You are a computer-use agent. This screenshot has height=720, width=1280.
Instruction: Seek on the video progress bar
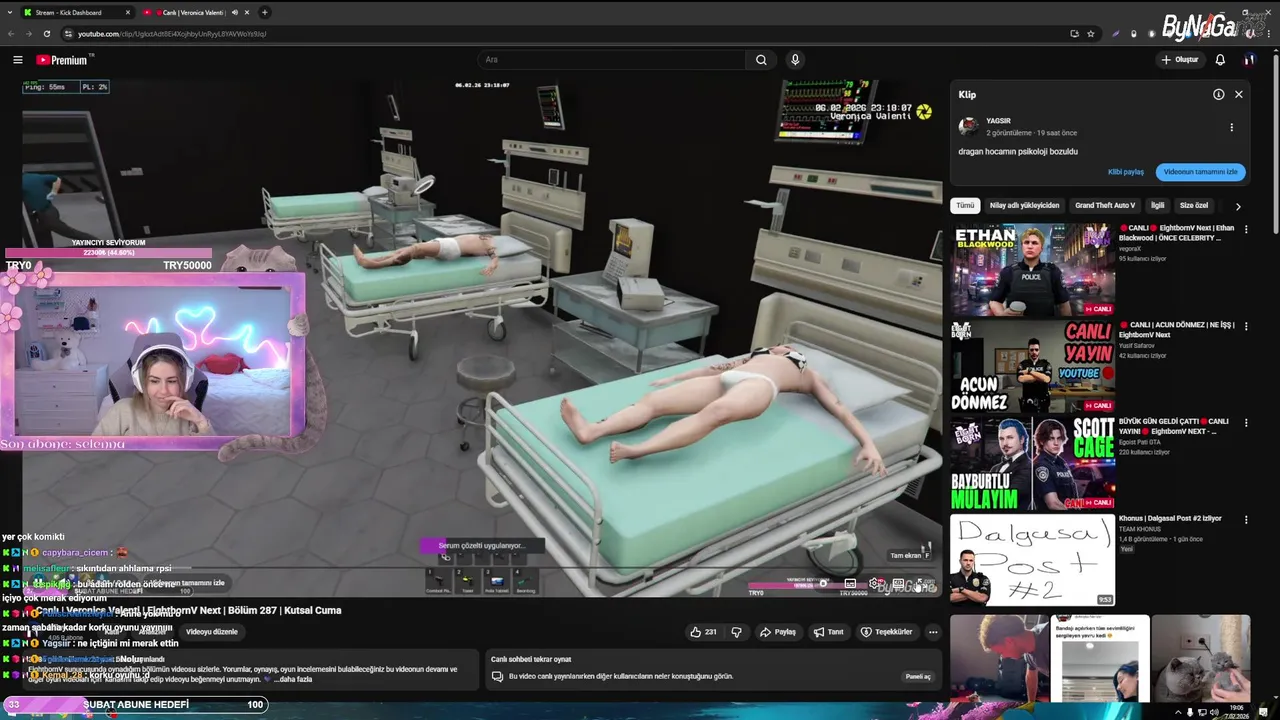coord(480,570)
